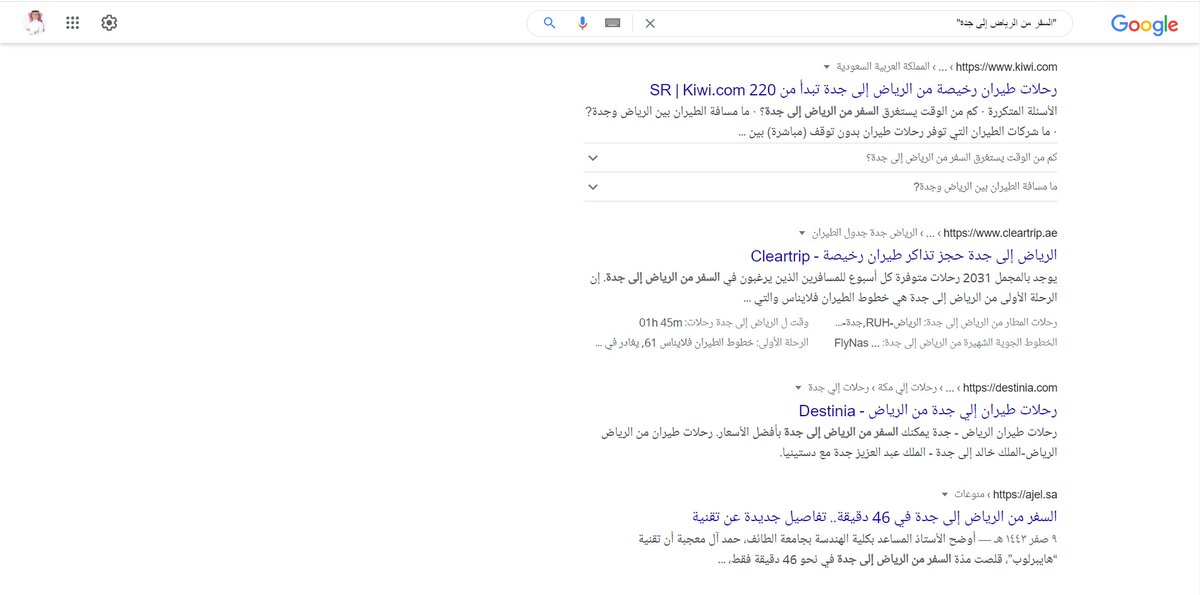The image size is (1200, 595).
Task: Clear the search query with X
Action: [x=650, y=23]
